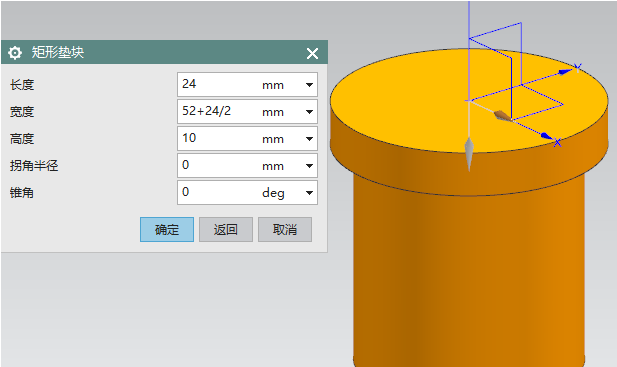Select the gray downward arrow handle on model

469,153
